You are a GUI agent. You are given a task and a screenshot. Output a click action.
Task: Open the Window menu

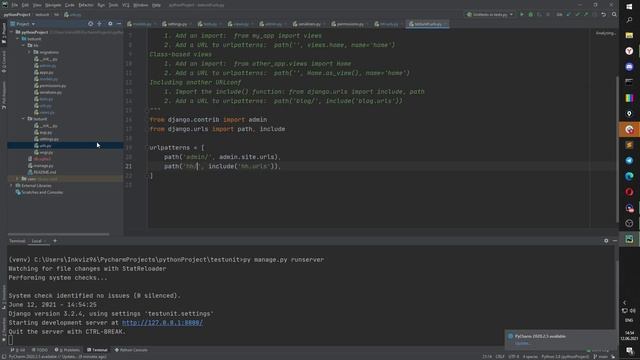click(x=141, y=5)
